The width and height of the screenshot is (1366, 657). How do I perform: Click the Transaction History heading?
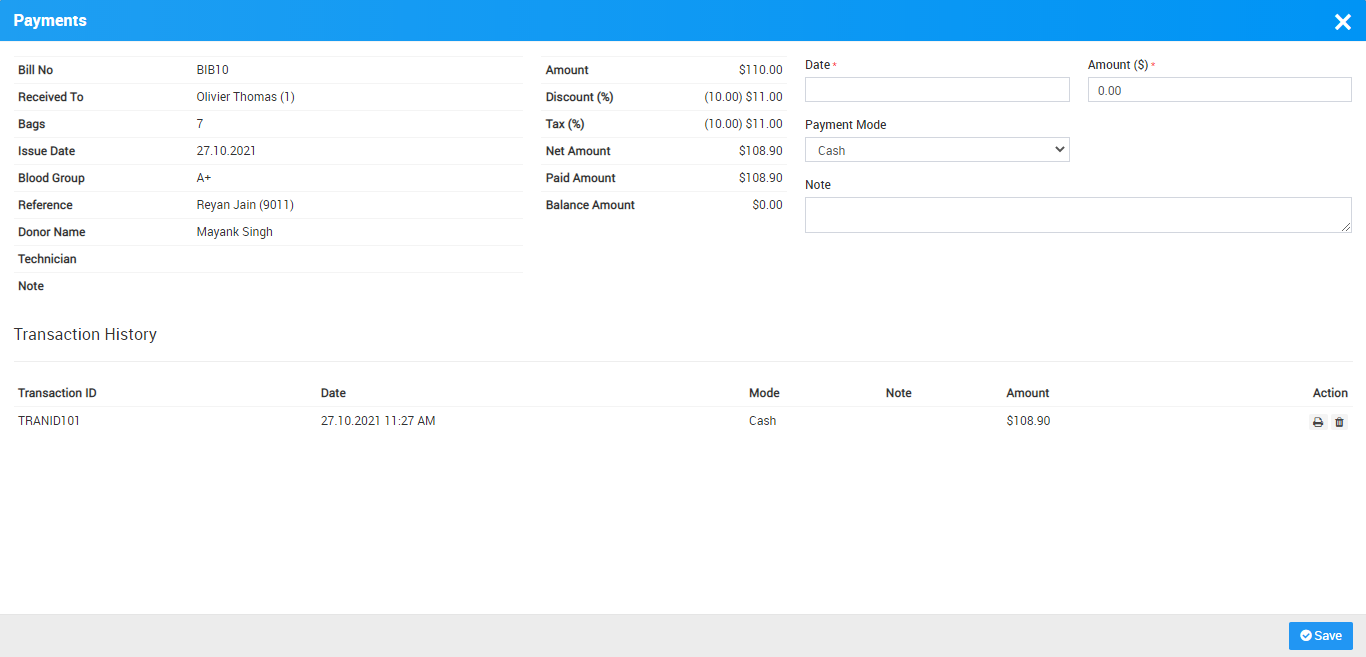pos(85,334)
